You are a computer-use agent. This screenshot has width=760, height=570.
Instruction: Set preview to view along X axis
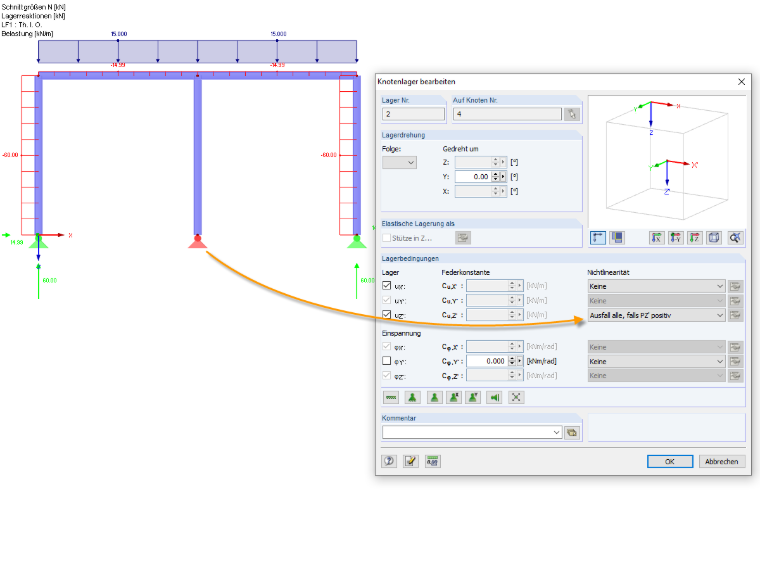click(x=656, y=238)
